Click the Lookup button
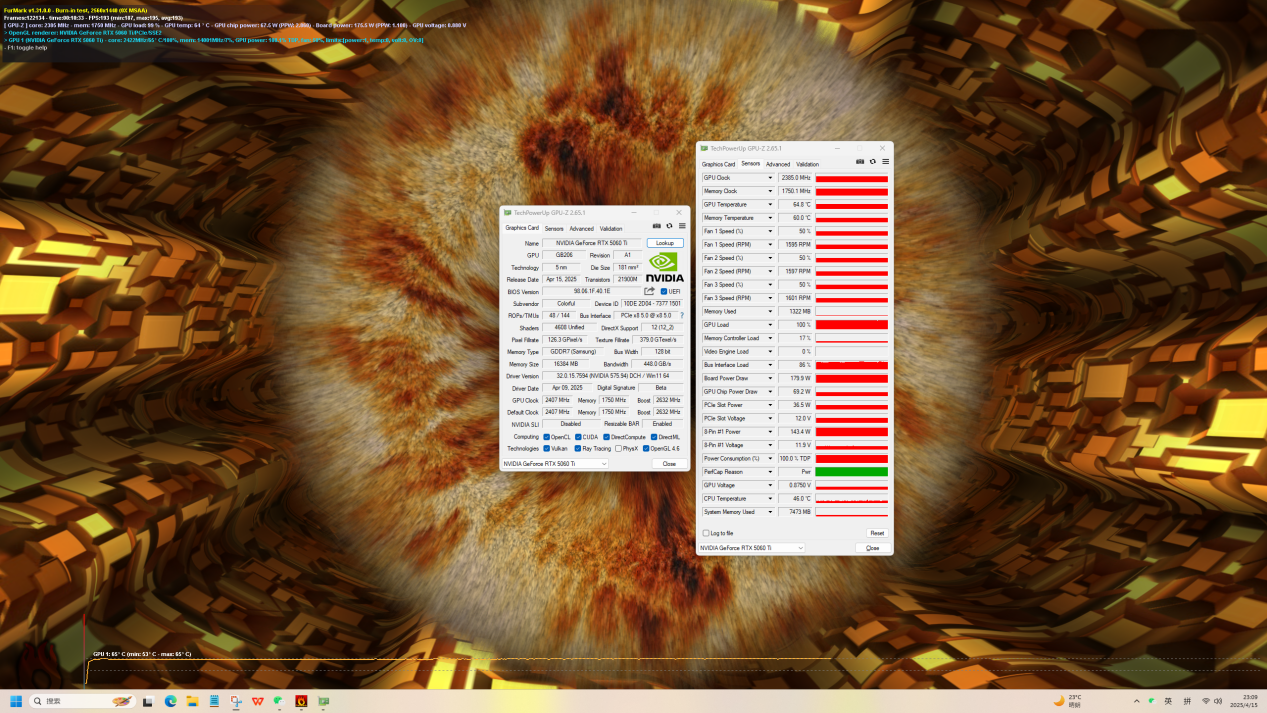Screen dimensions: 1267x713 pyautogui.click(x=665, y=243)
